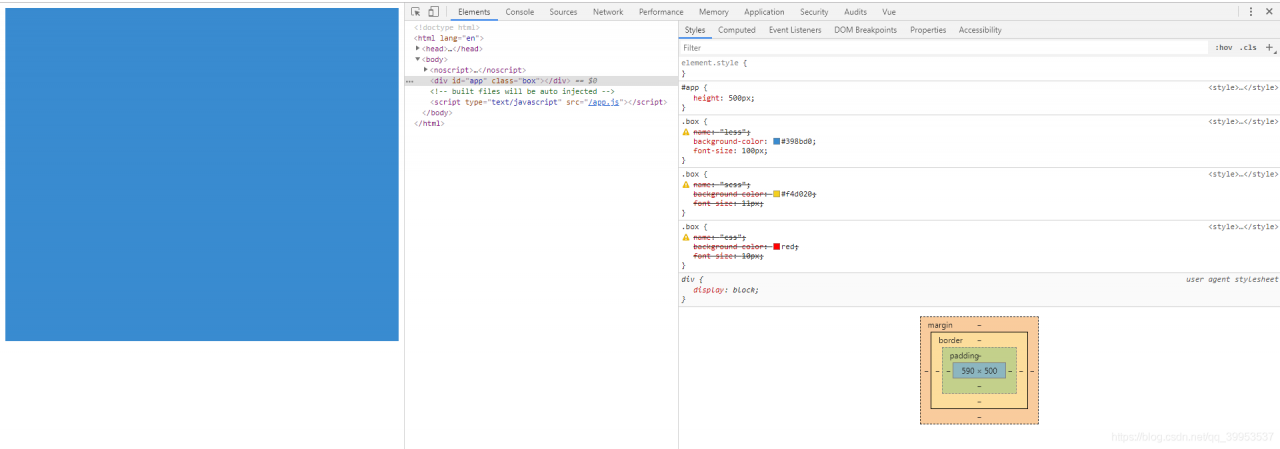Viewport: 1280px width, 449px height.
Task: Follow the /app.js script source link
Action: click(x=604, y=102)
